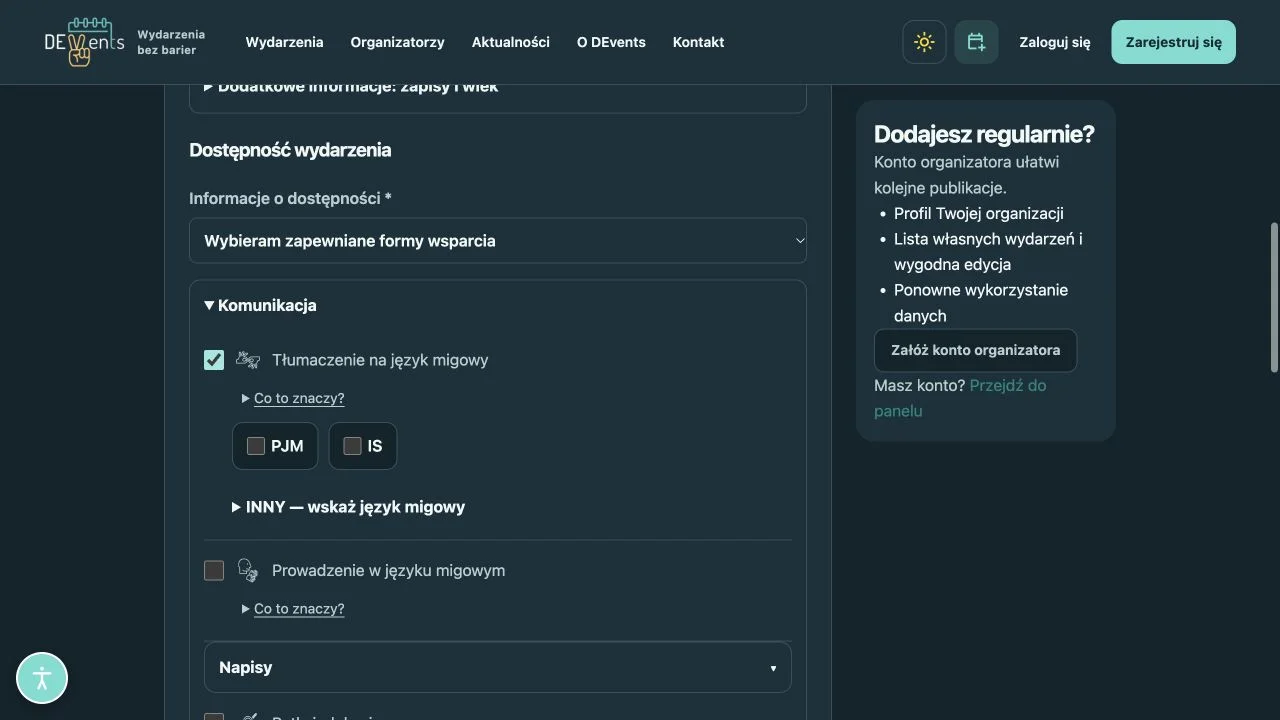Go to Organizatorzy page

pyautogui.click(x=397, y=42)
